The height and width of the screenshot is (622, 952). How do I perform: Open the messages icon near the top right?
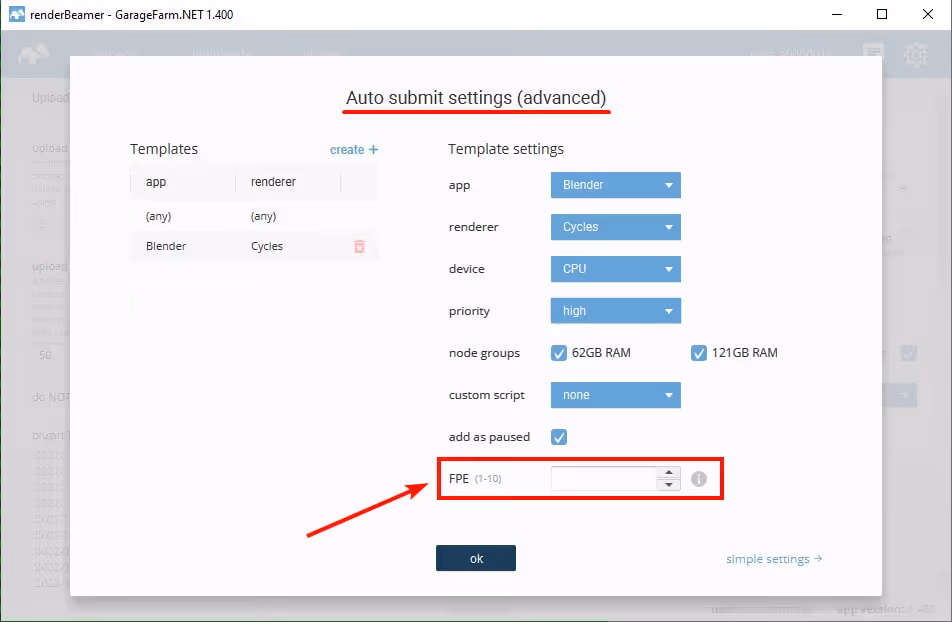click(x=873, y=52)
